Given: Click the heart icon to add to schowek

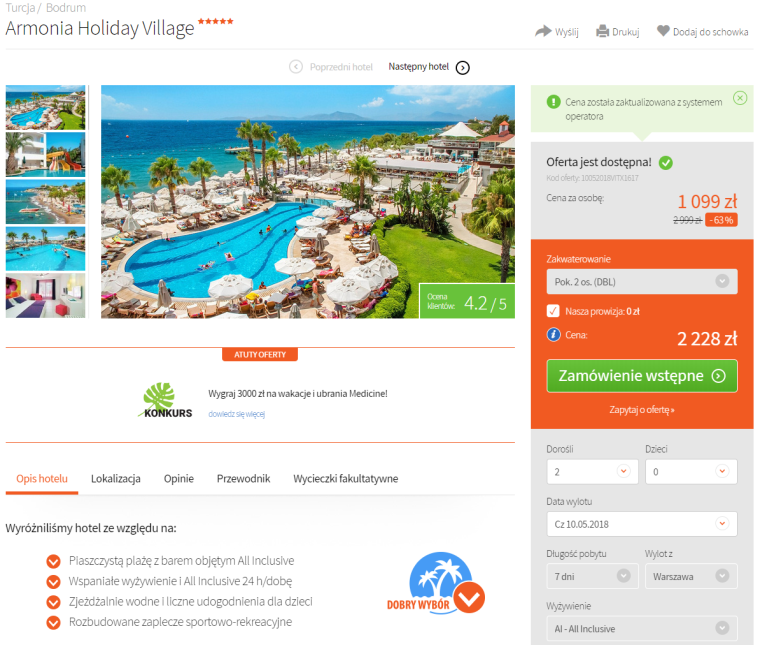Looking at the screenshot, I should (x=663, y=31).
